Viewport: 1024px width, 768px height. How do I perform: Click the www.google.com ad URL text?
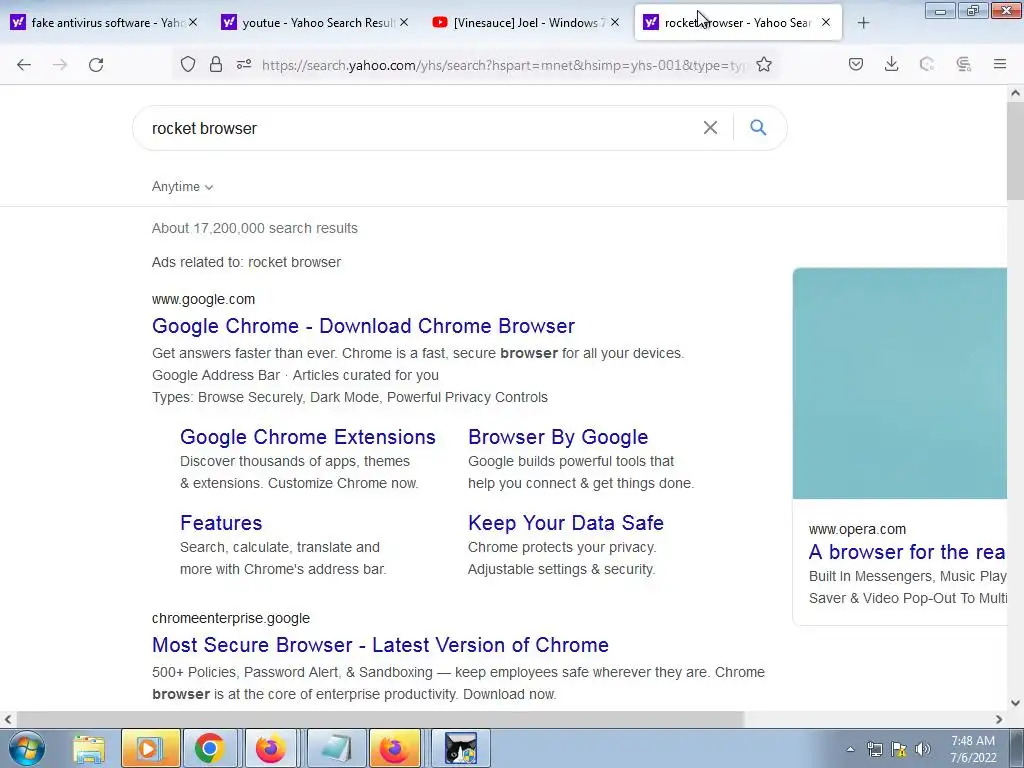pyautogui.click(x=203, y=299)
